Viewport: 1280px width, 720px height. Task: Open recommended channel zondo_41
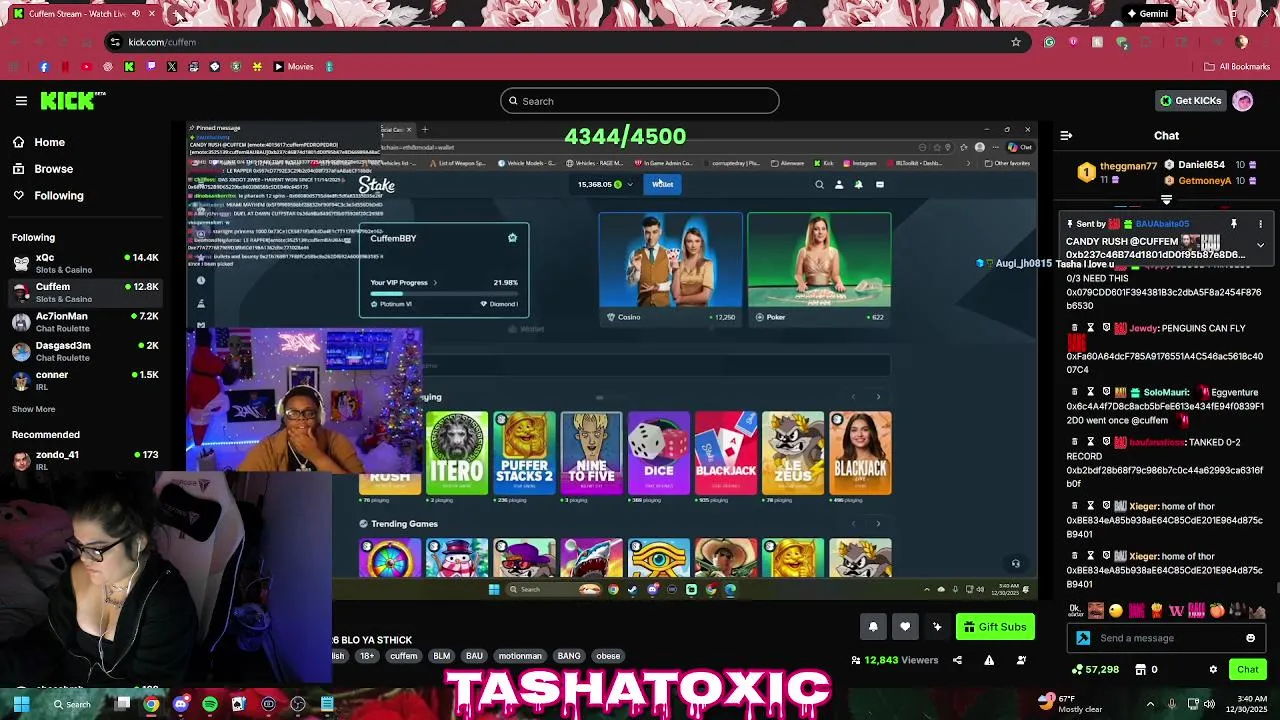(85, 460)
